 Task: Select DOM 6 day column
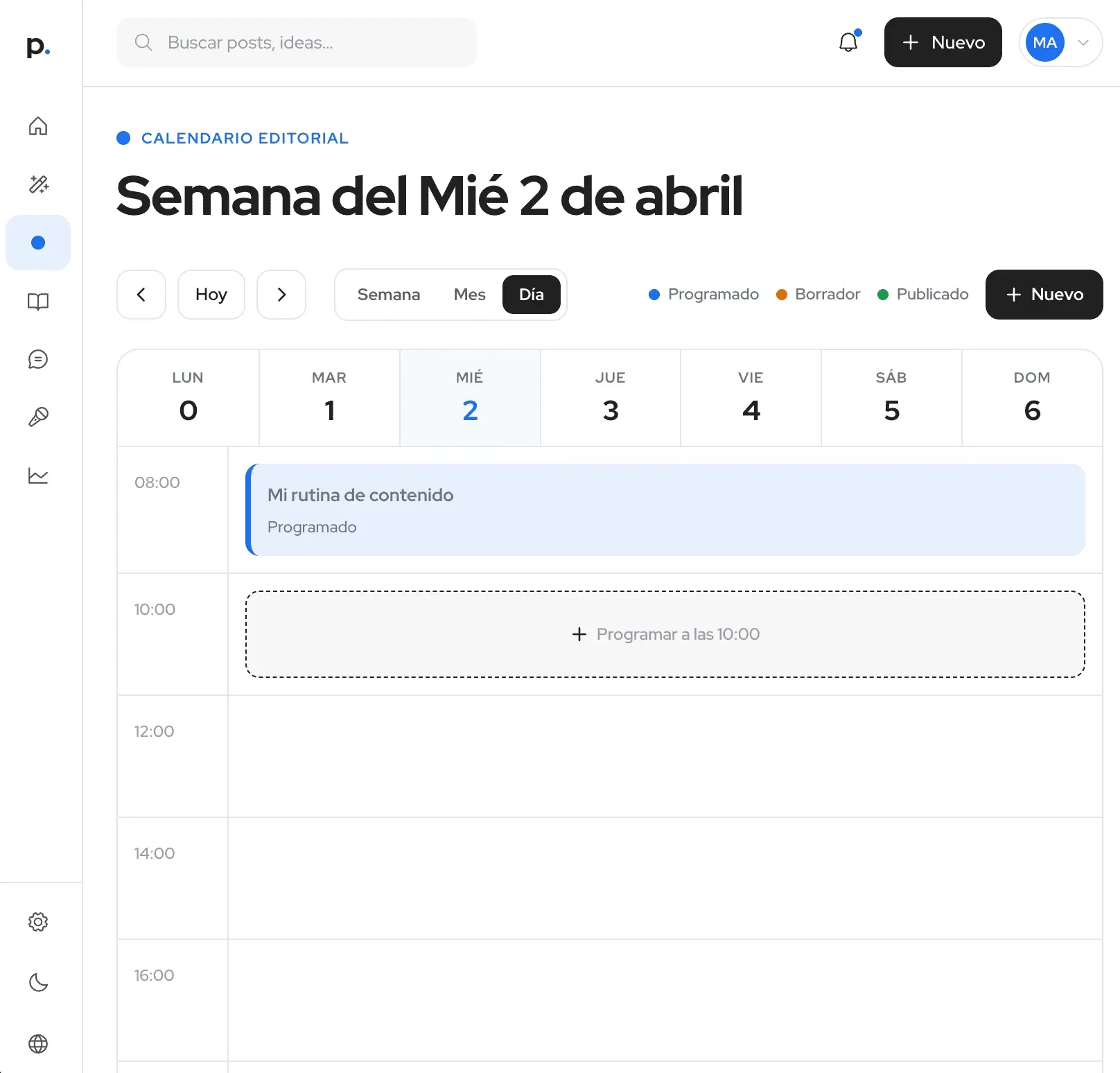click(x=1032, y=398)
